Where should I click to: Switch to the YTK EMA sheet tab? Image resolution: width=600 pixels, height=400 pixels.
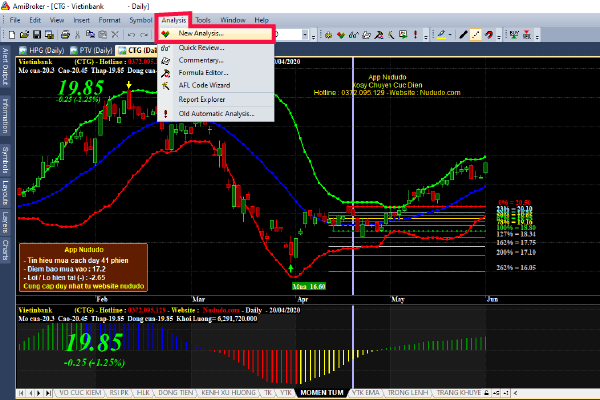coord(365,393)
